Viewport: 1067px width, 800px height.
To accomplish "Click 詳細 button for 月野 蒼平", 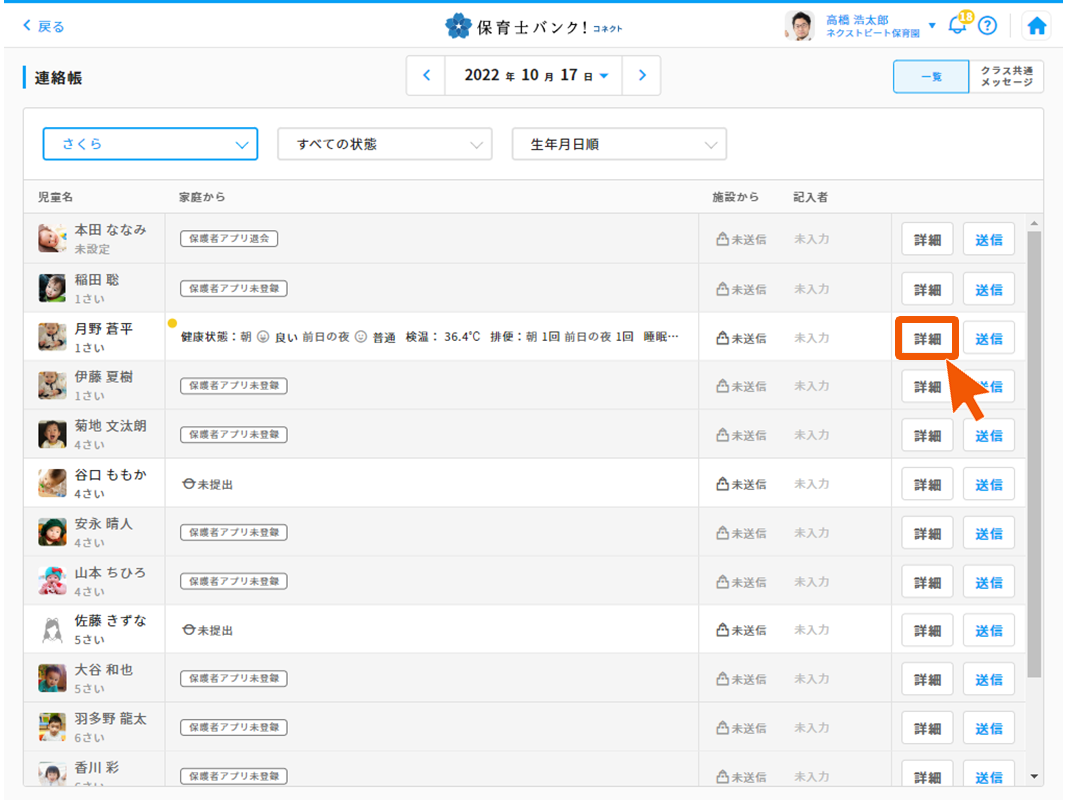I will point(927,339).
